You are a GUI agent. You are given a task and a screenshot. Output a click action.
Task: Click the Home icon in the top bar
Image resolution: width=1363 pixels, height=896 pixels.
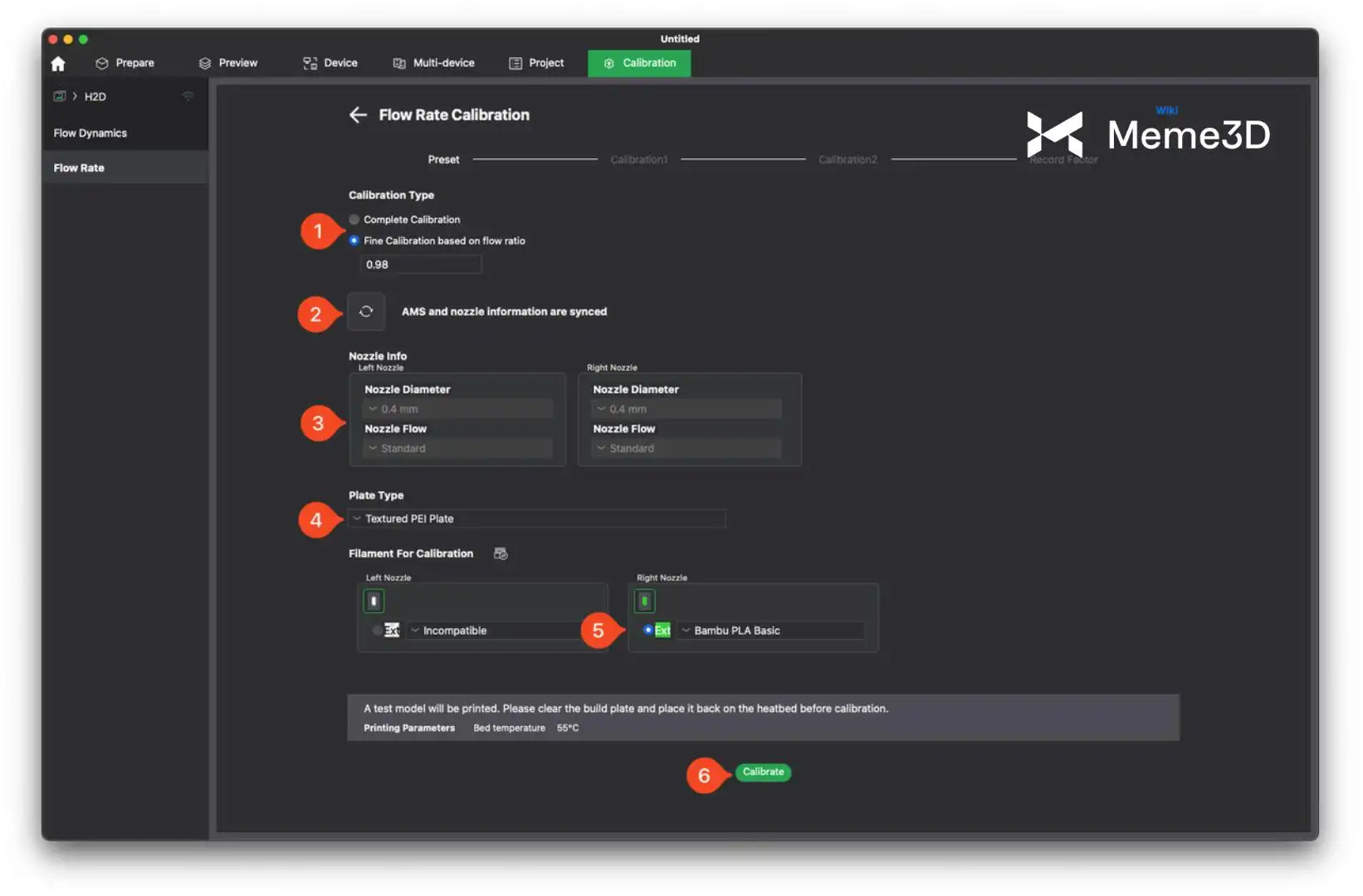tap(58, 64)
